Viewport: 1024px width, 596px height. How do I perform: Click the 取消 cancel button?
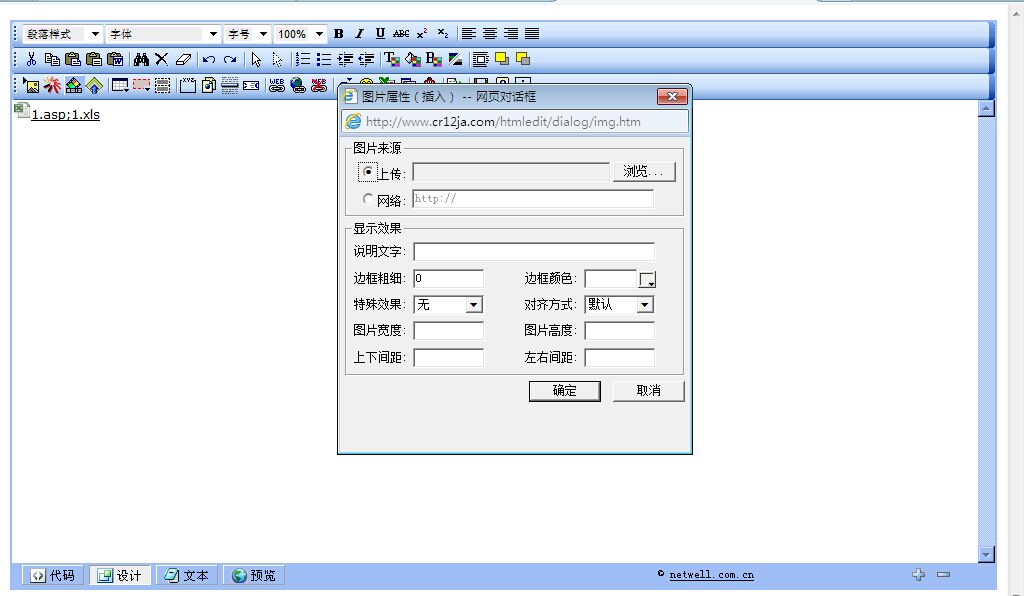click(648, 390)
